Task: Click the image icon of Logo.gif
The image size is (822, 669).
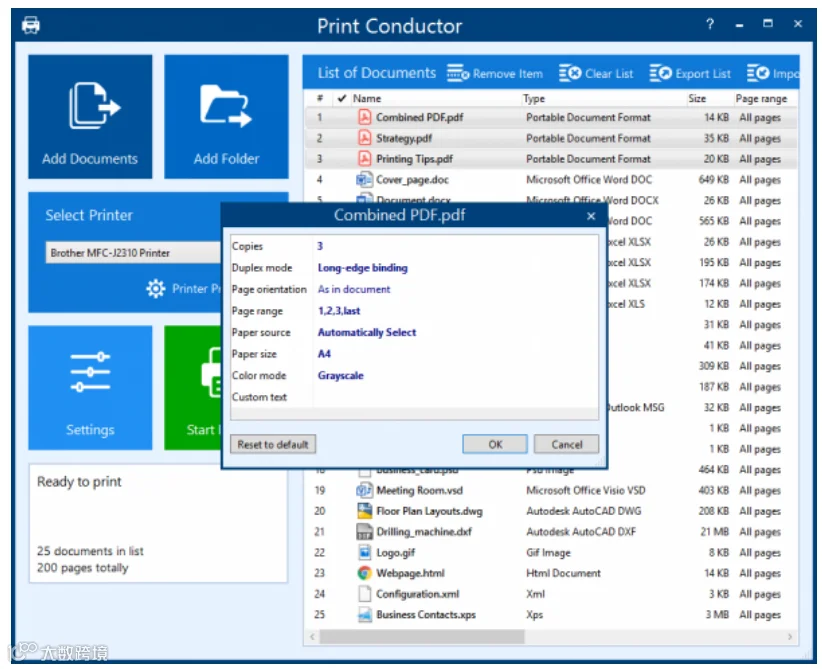Action: (364, 552)
